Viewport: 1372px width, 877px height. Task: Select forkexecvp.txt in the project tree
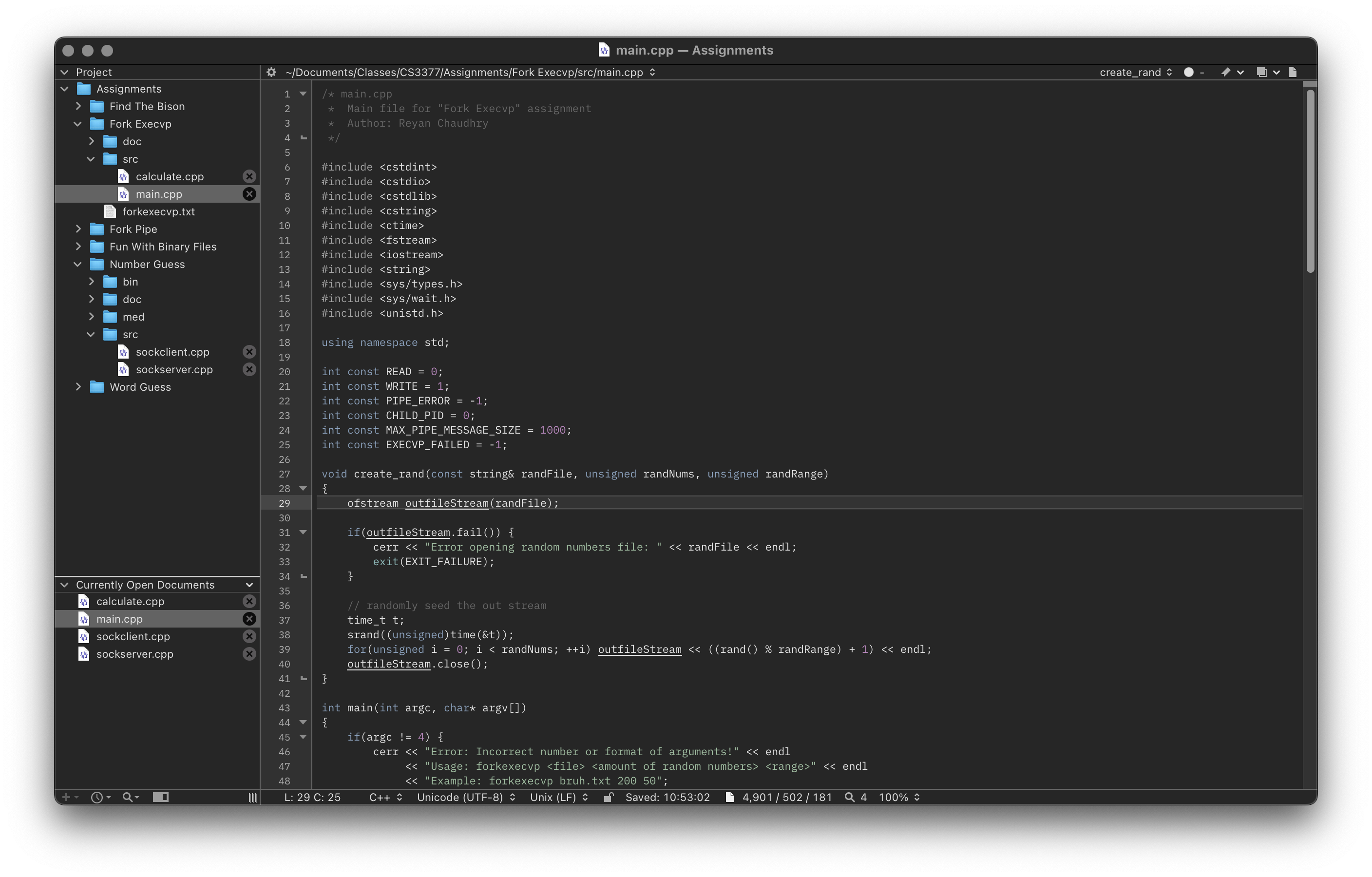pyautogui.click(x=158, y=211)
